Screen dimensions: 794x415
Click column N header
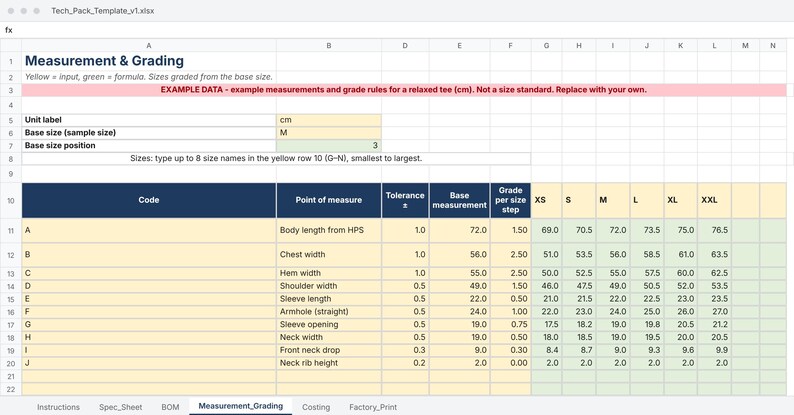pos(773,46)
